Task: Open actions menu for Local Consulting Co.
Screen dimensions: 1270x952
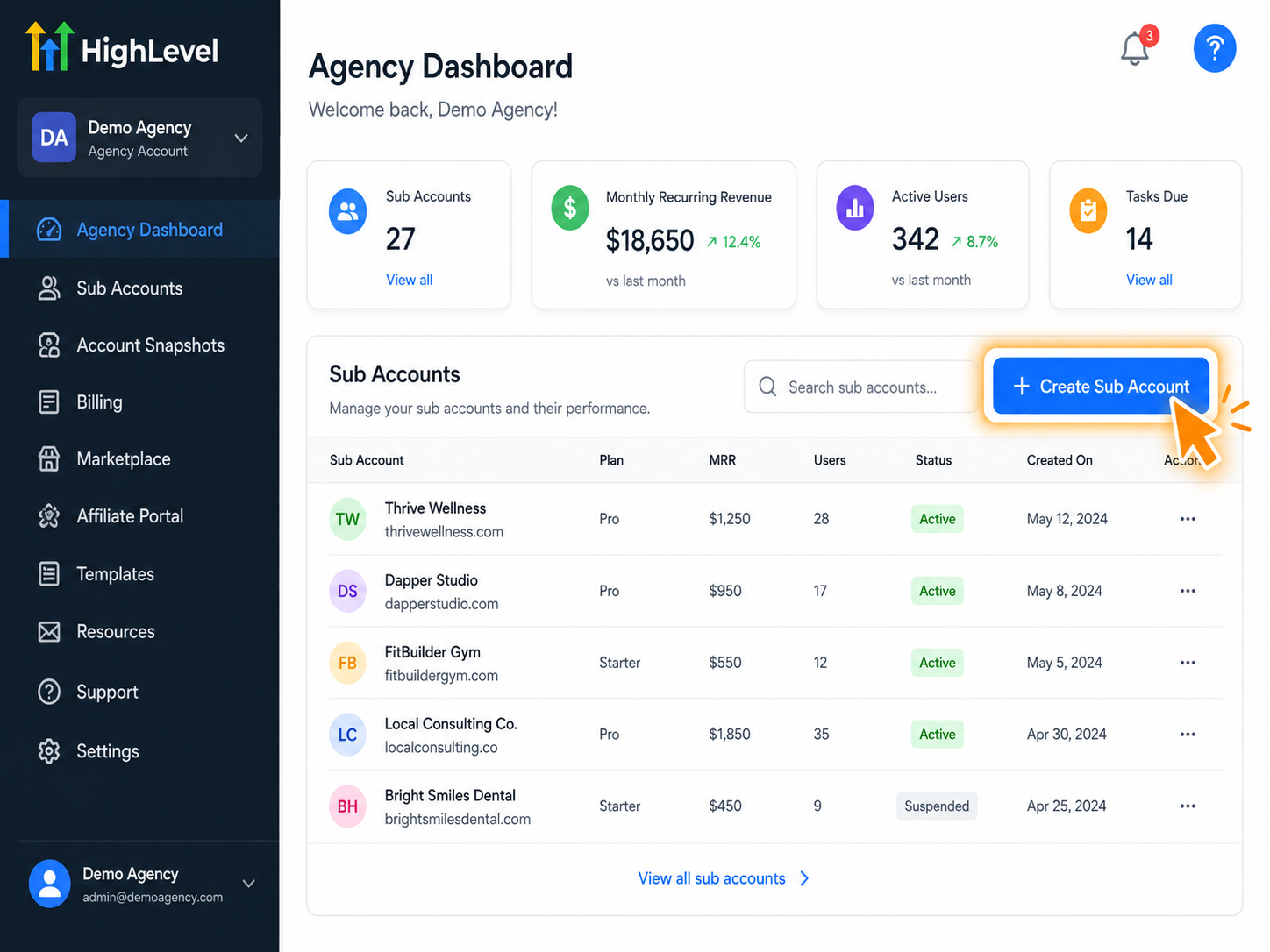Action: 1188,735
